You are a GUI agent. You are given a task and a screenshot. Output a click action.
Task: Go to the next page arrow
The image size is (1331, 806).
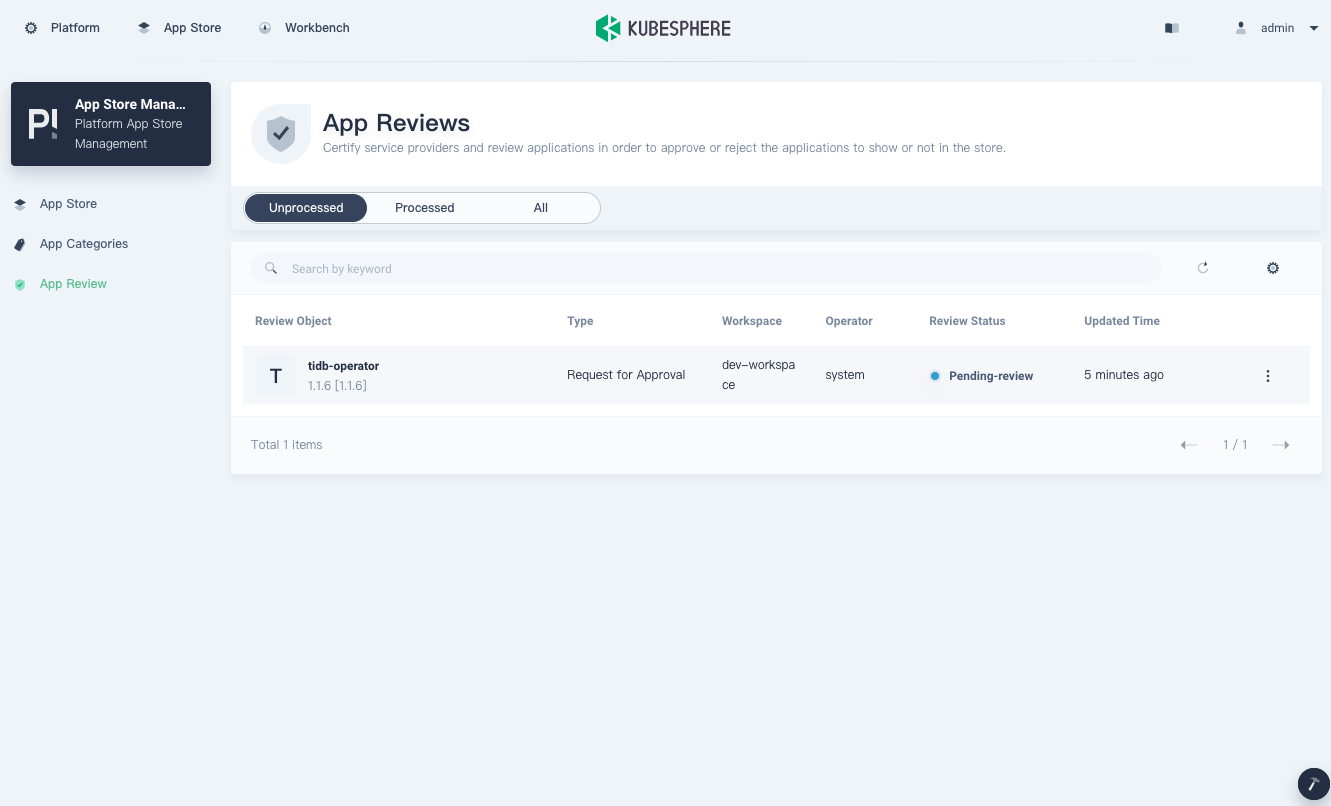1281,445
